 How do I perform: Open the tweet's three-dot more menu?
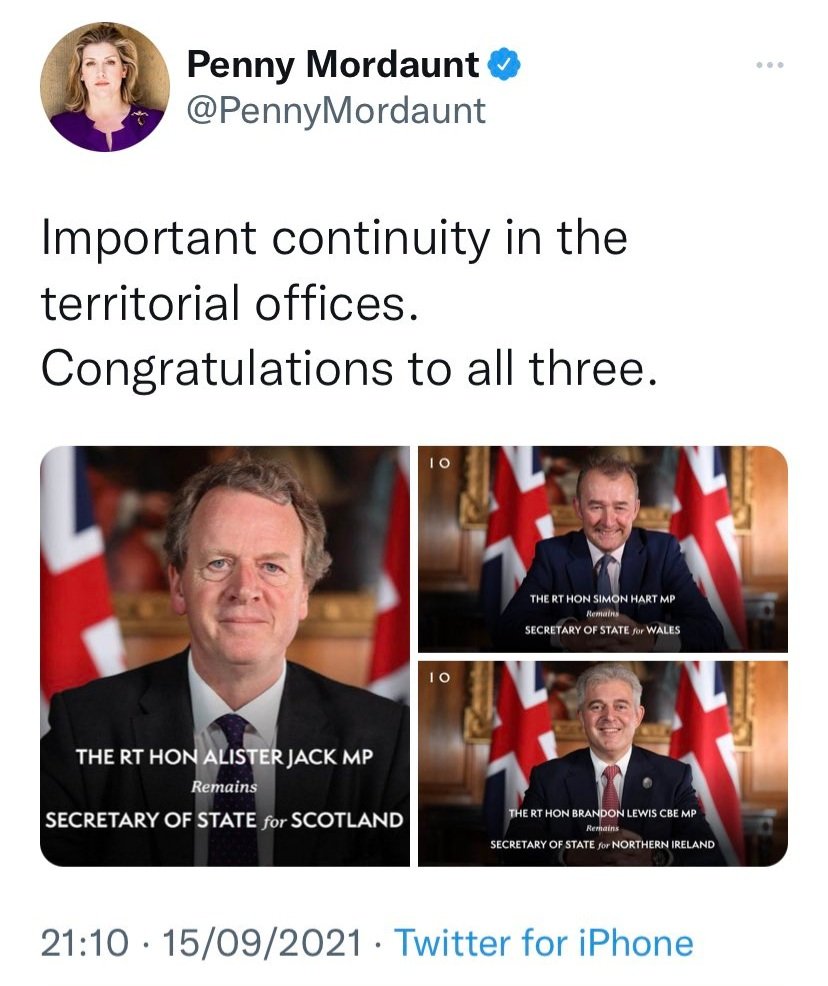point(770,65)
